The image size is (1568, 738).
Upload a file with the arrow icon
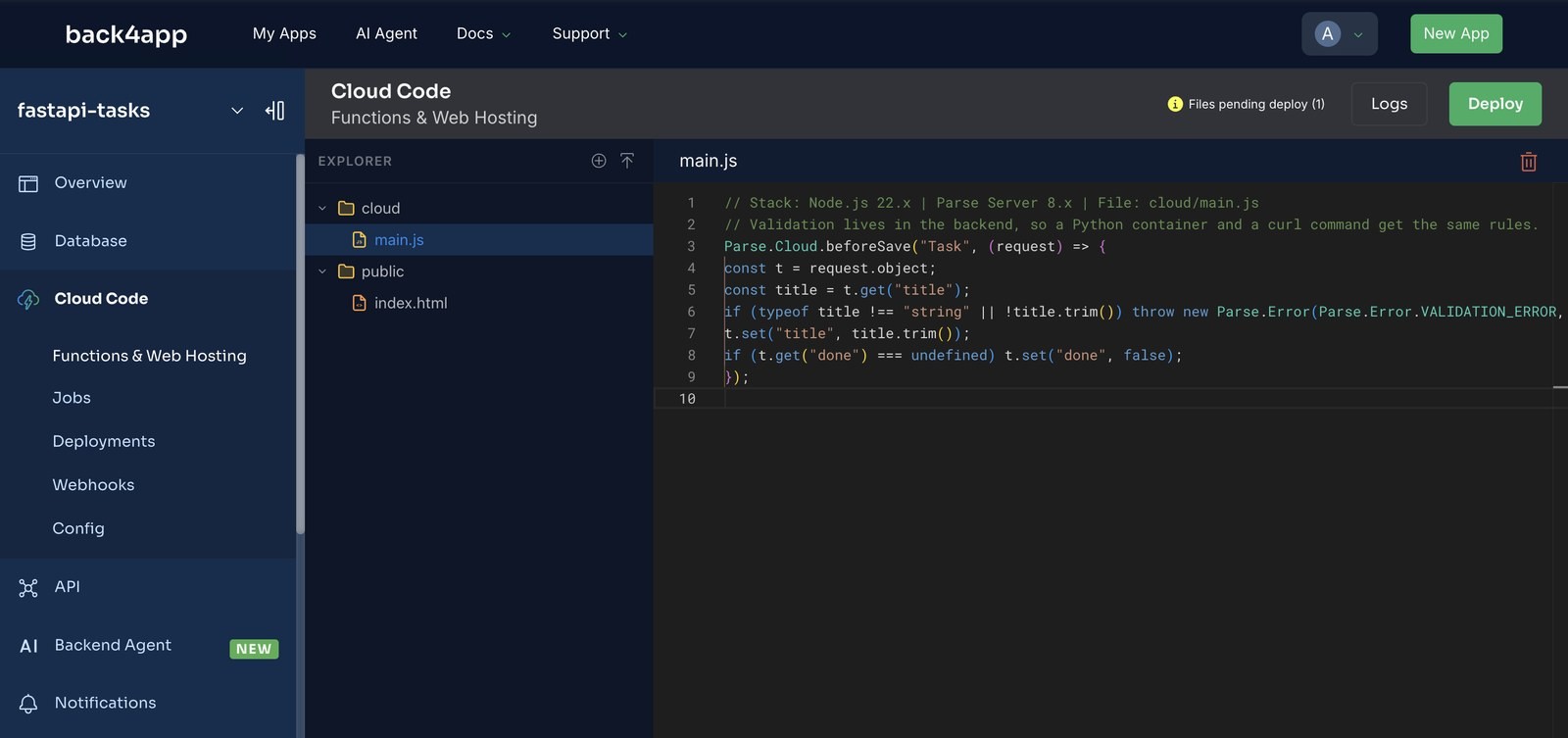point(627,161)
